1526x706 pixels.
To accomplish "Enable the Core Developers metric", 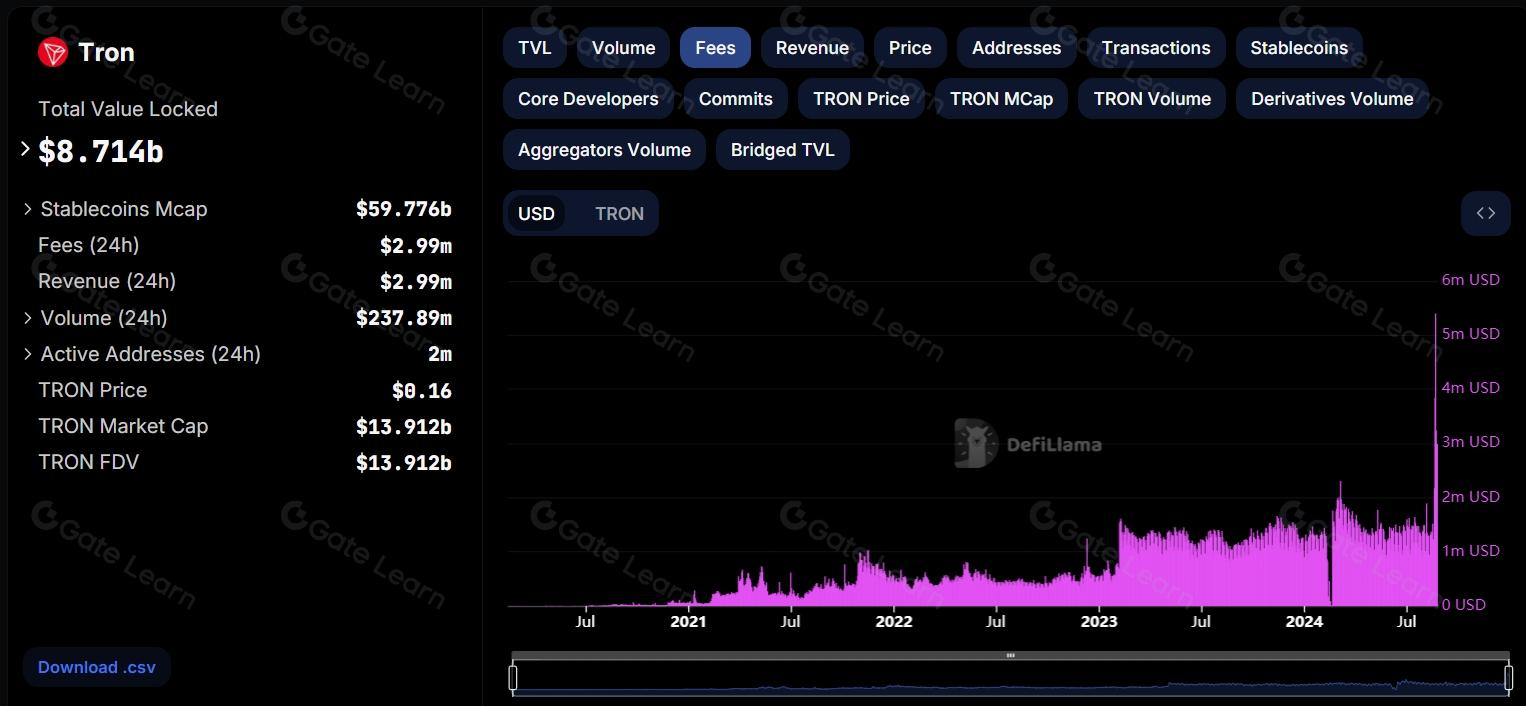I will [x=588, y=99].
